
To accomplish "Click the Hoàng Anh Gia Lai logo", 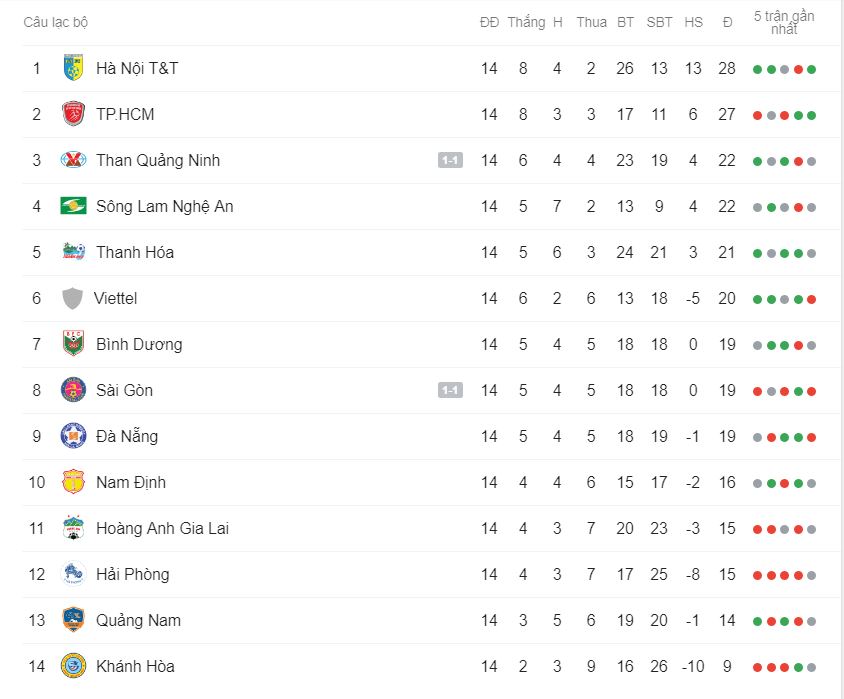I will tap(73, 528).
